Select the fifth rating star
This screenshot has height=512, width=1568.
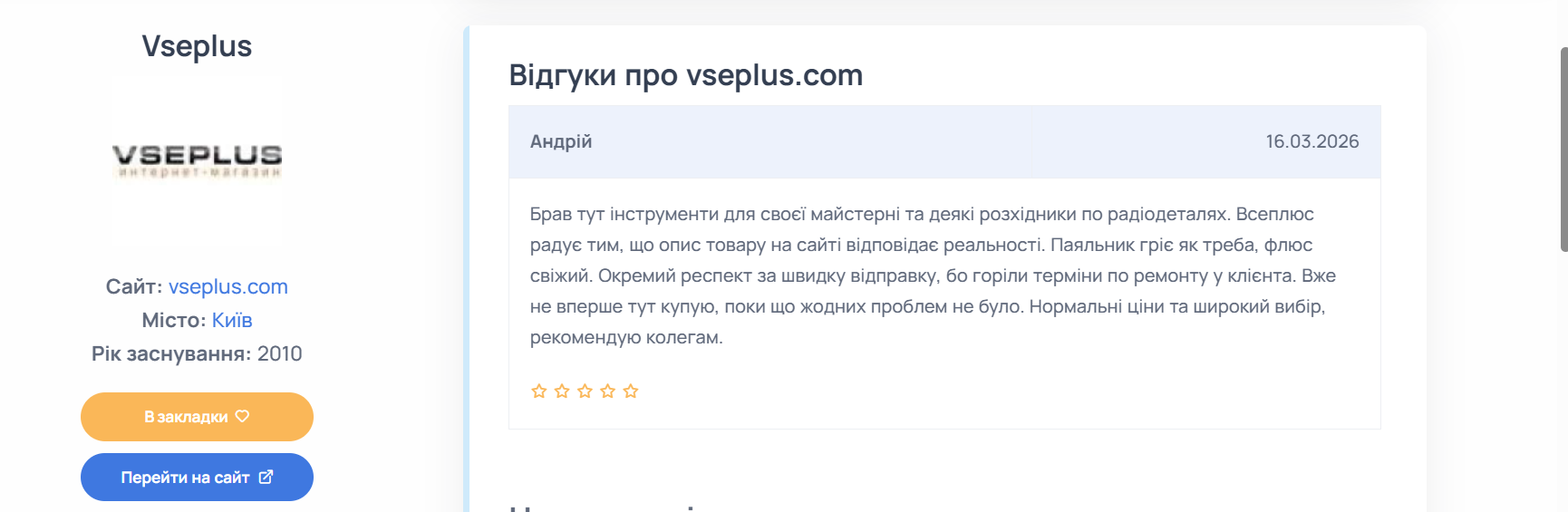click(x=631, y=391)
